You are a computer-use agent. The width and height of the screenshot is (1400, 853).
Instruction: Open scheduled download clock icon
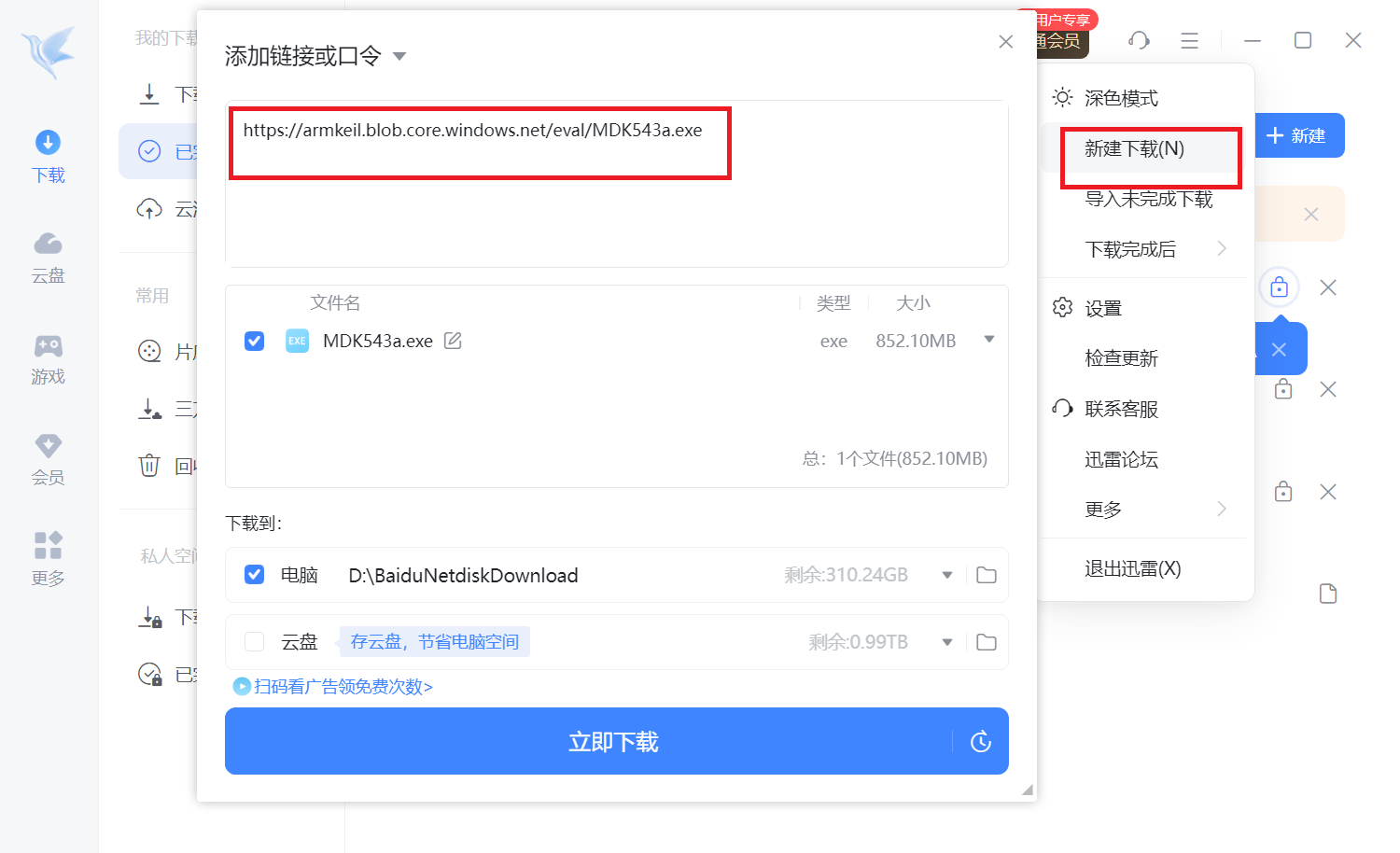pos(981,742)
